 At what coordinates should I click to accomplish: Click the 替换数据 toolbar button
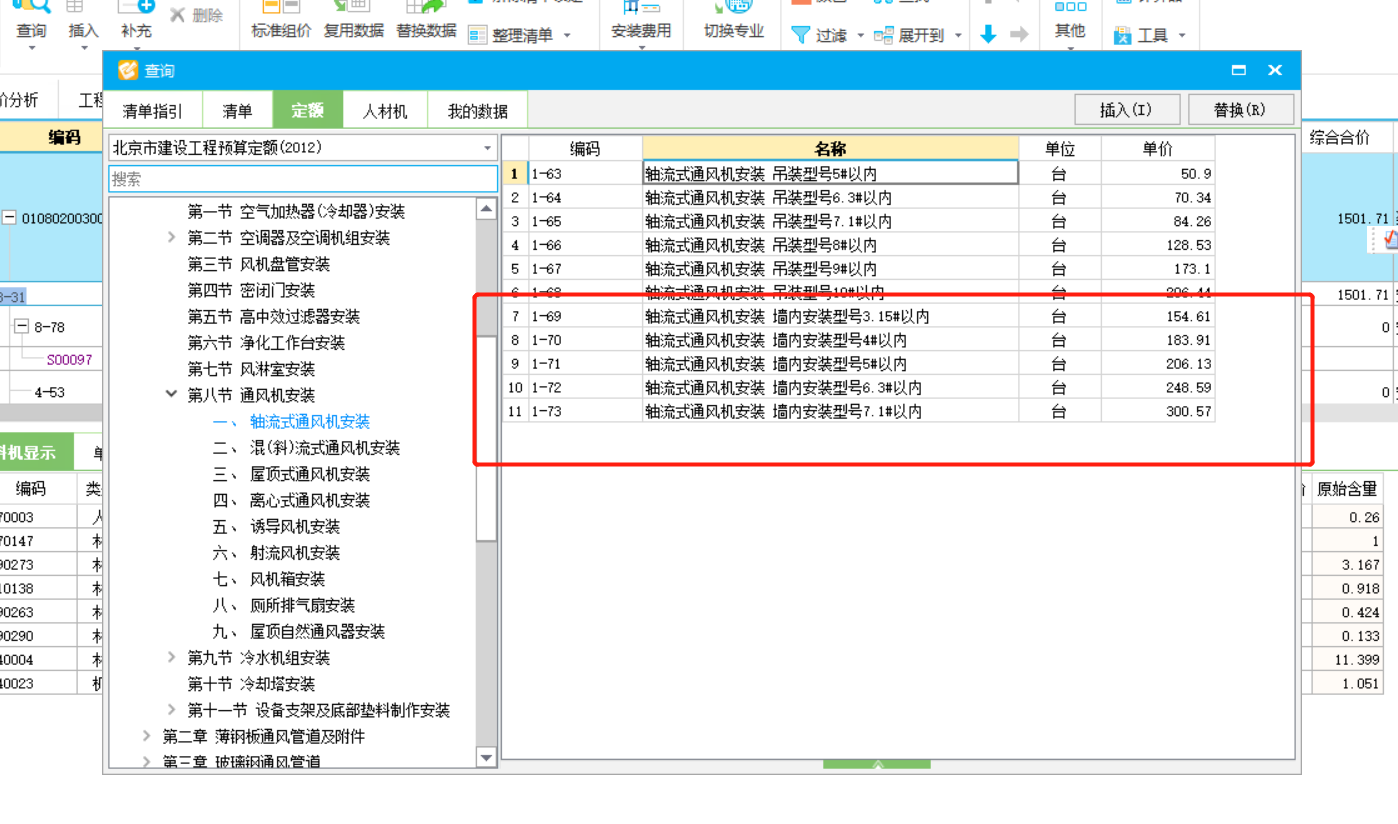pos(426,22)
